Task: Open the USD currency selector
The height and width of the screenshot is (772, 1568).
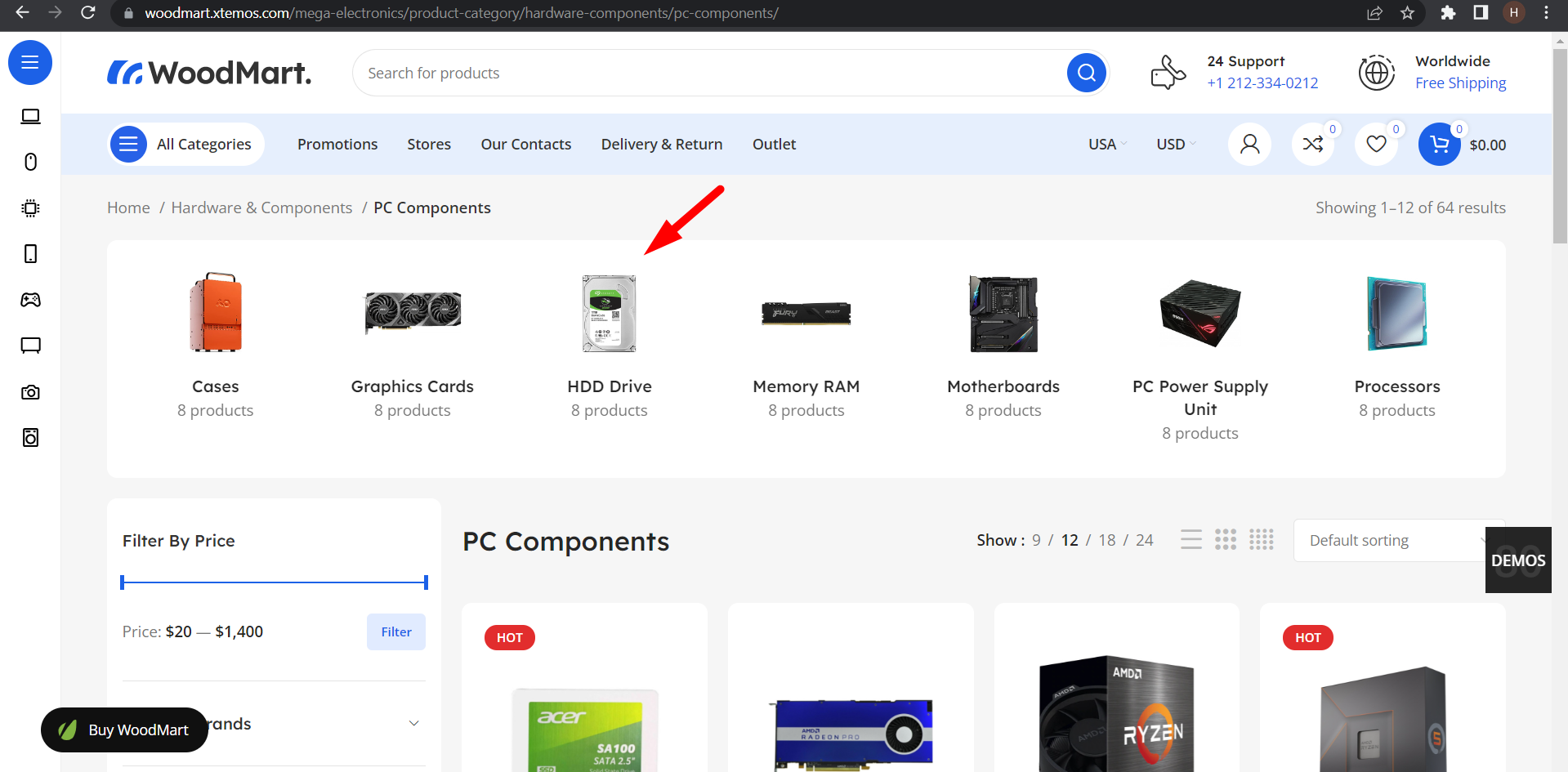Action: tap(1176, 145)
